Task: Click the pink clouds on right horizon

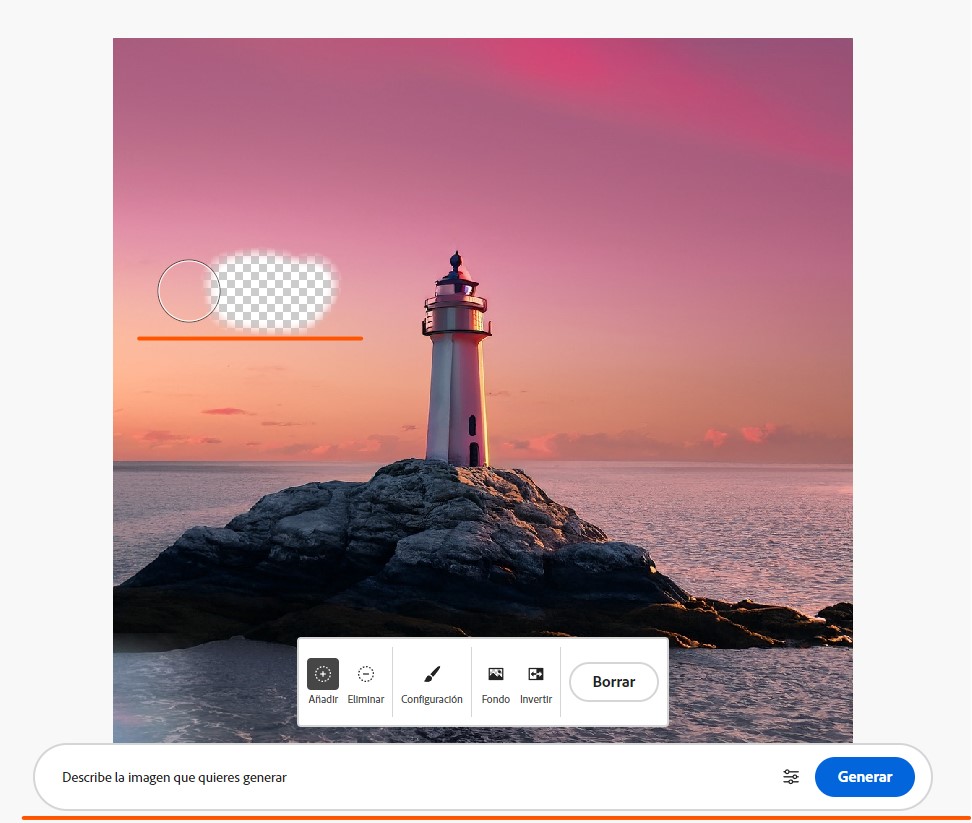Action: [740, 436]
